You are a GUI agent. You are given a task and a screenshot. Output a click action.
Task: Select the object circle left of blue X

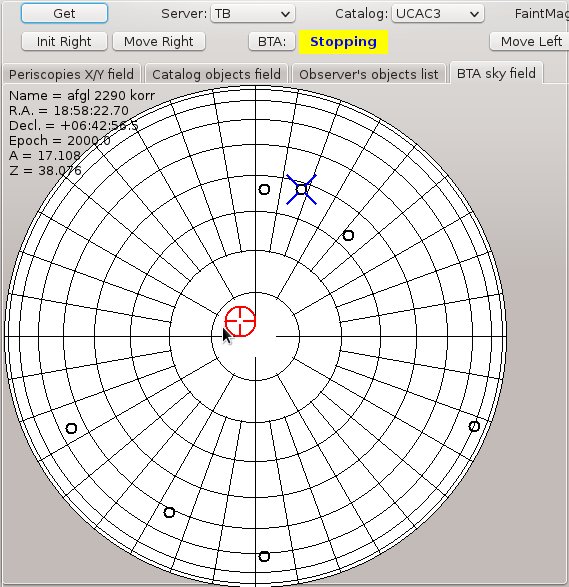[x=264, y=189]
